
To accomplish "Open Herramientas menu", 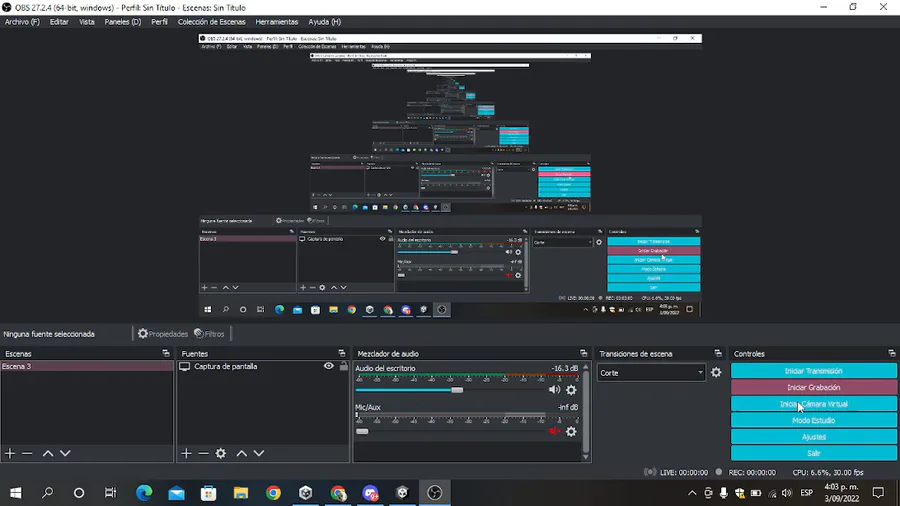I will point(277,22).
